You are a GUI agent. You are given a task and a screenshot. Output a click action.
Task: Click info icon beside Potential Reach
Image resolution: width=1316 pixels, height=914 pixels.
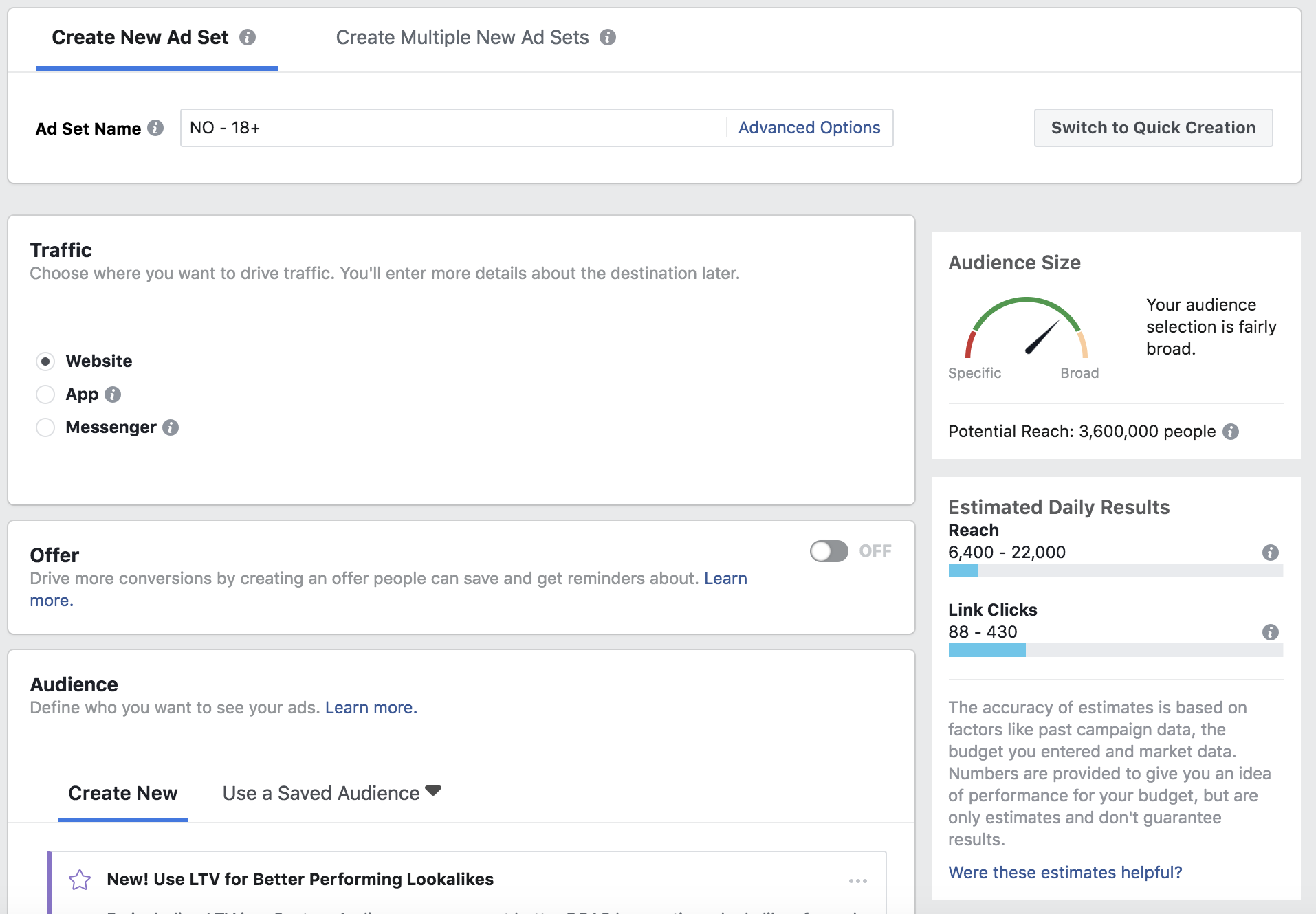pyautogui.click(x=1231, y=432)
